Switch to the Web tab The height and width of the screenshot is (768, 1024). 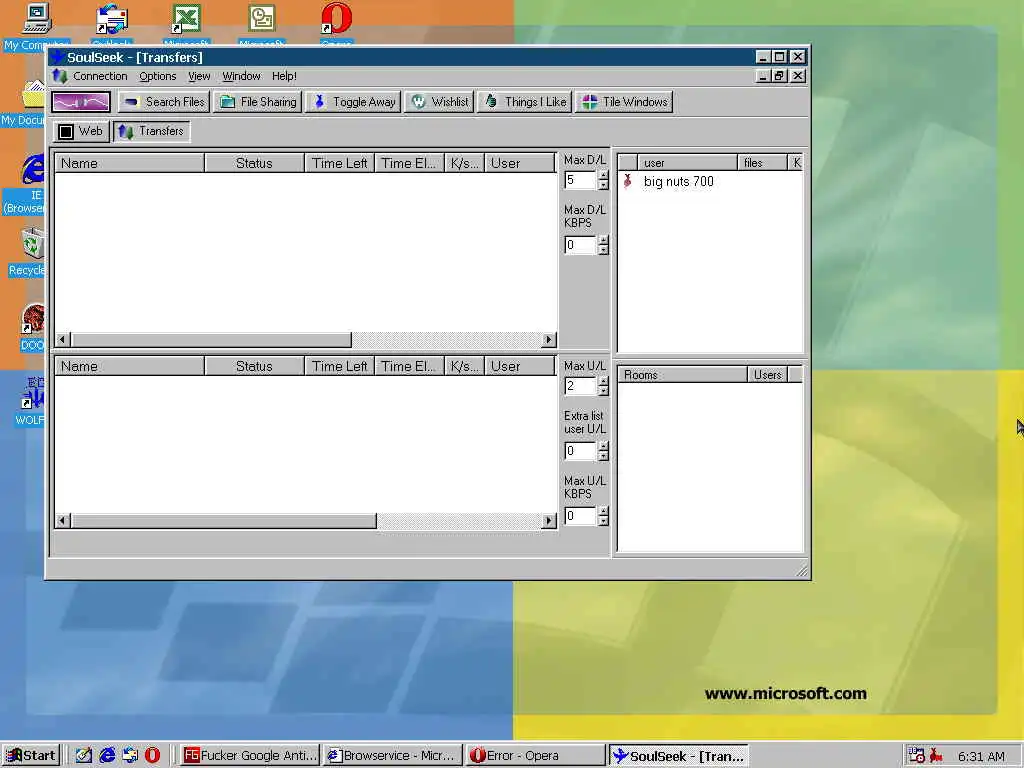[x=81, y=131]
